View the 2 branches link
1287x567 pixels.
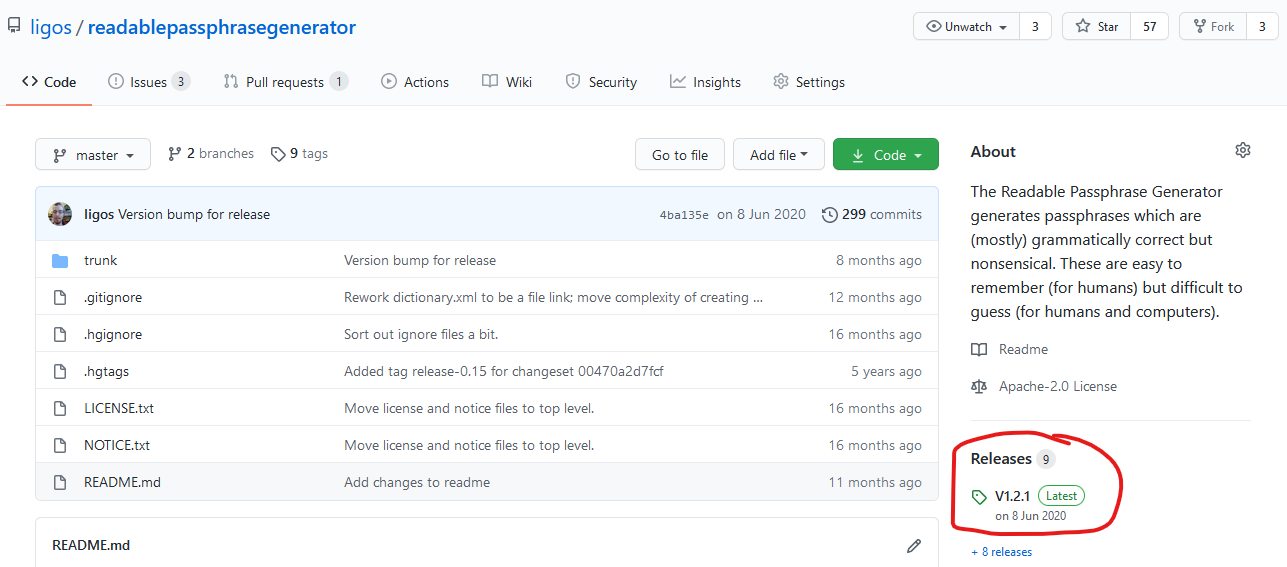click(211, 154)
